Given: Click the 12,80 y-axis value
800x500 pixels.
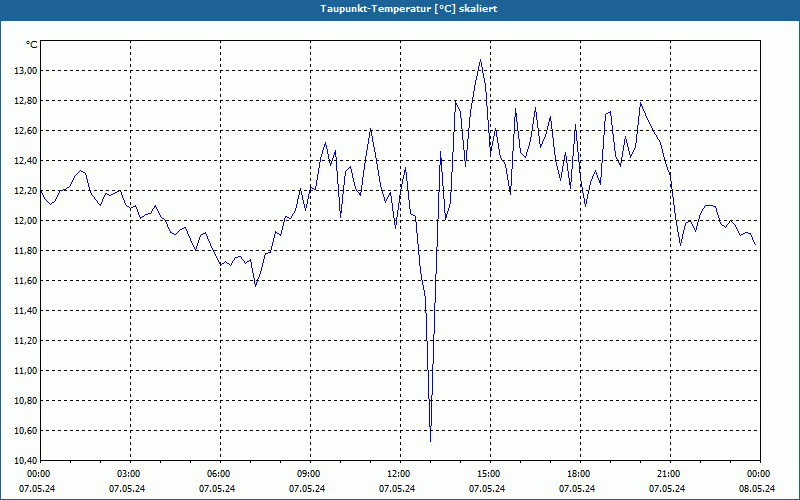Looking at the screenshot, I should click(26, 101).
